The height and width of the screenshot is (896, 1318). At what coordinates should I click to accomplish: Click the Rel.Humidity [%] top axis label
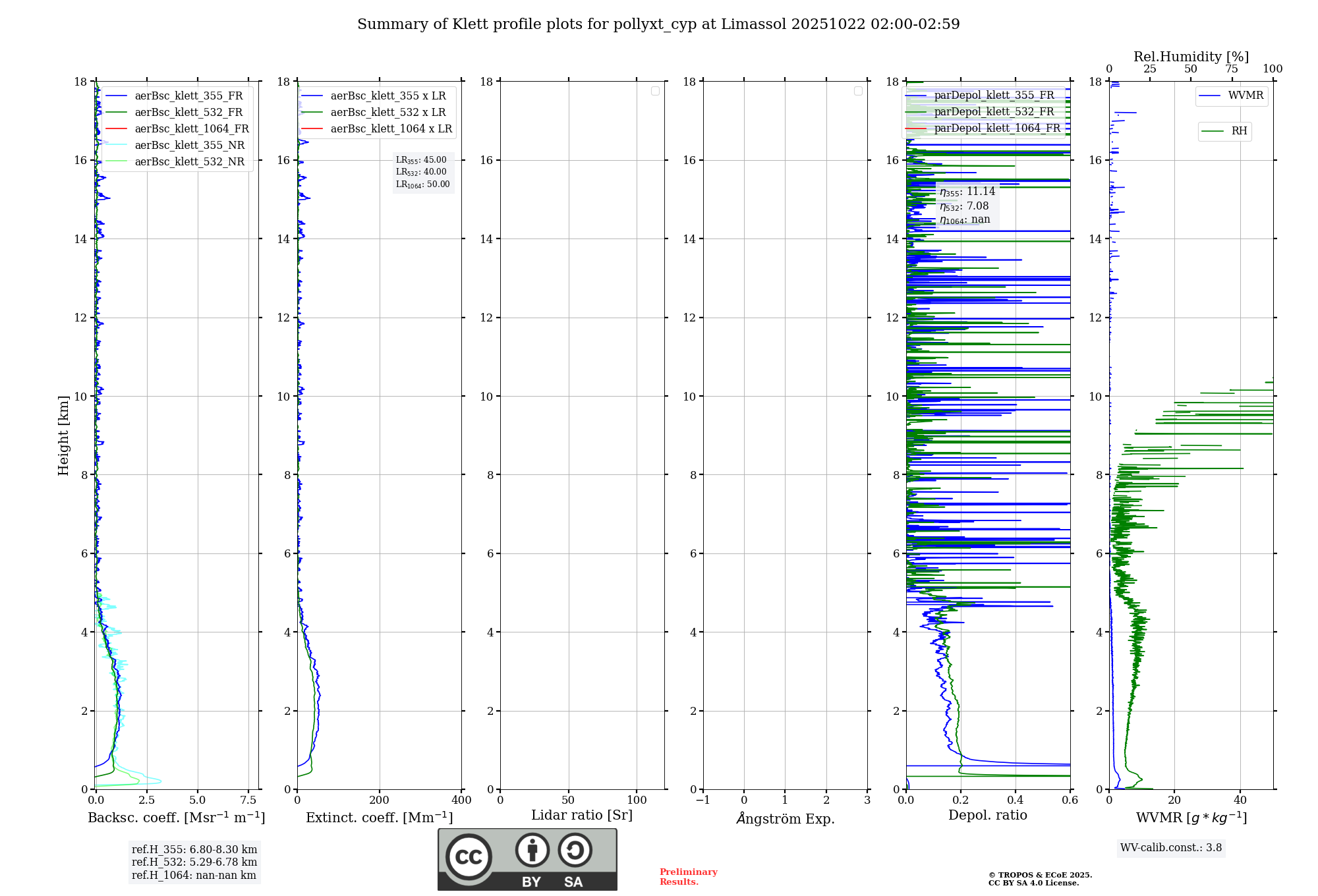click(x=1191, y=57)
